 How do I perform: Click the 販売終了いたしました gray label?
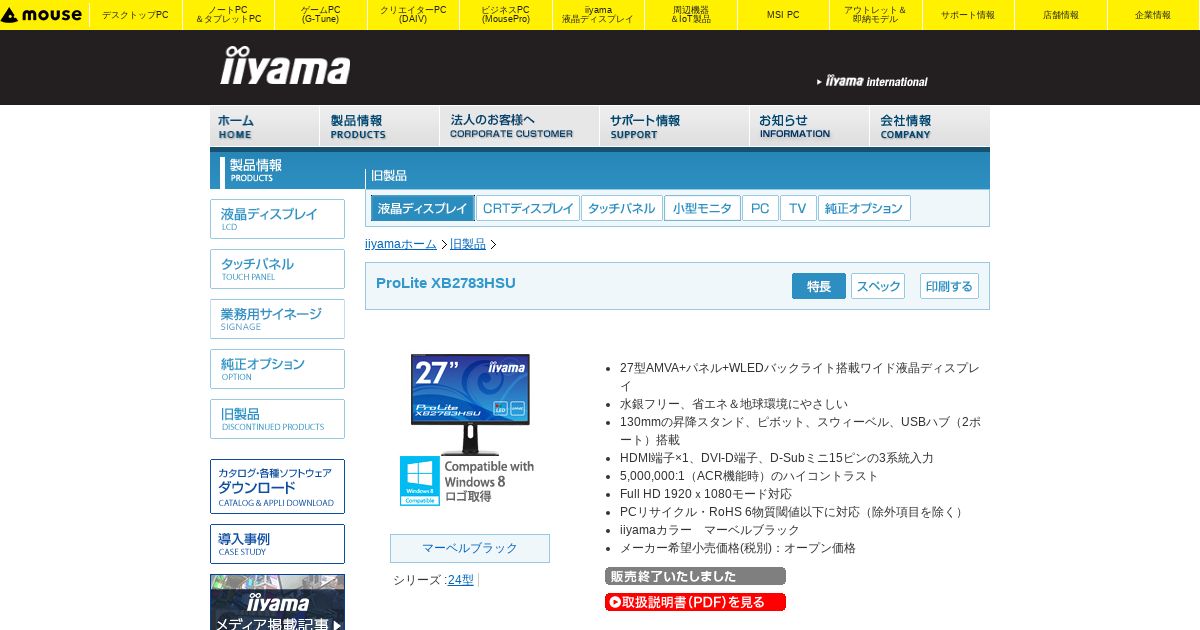tap(695, 576)
